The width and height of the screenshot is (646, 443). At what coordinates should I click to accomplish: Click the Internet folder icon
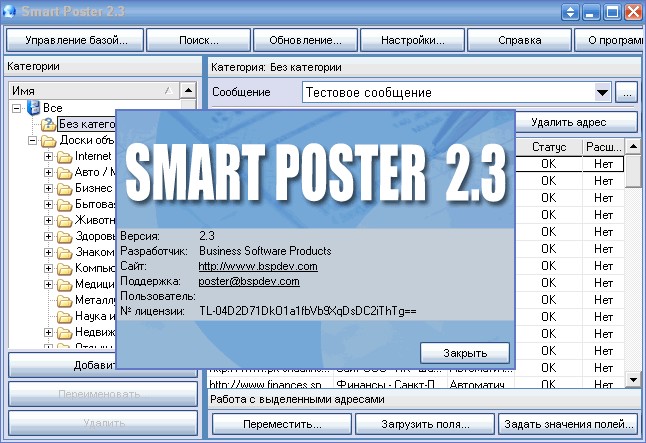[x=64, y=157]
